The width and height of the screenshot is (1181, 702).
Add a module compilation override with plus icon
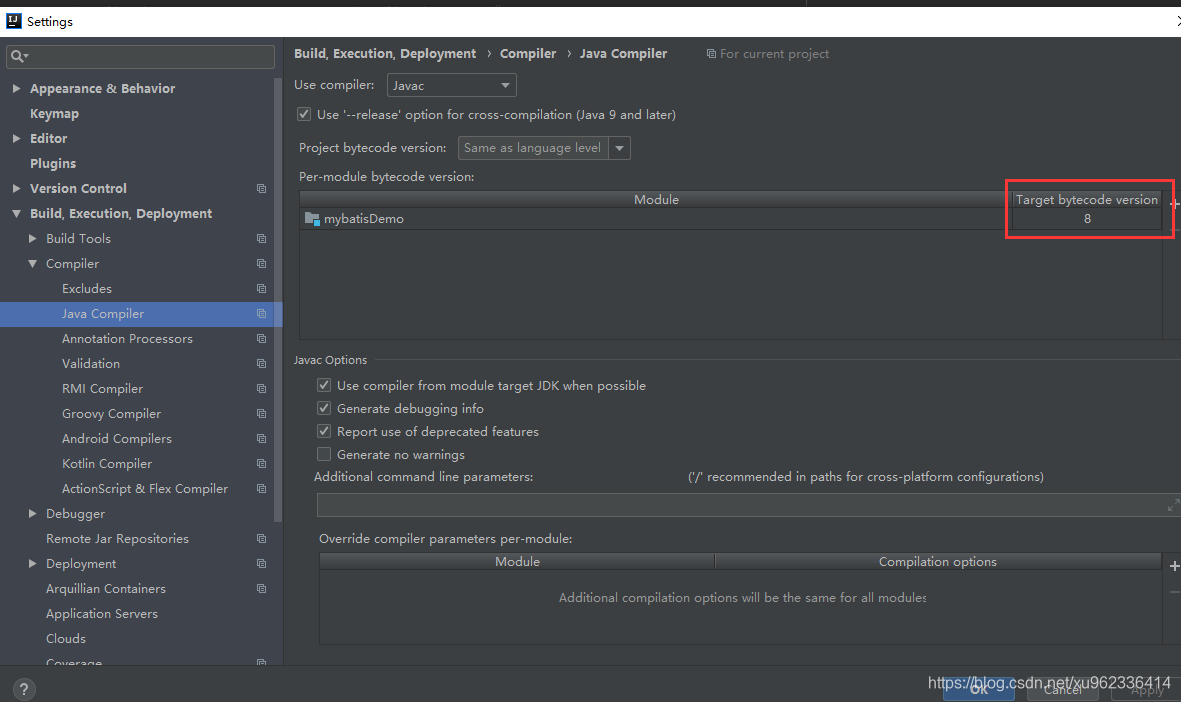point(1174,566)
